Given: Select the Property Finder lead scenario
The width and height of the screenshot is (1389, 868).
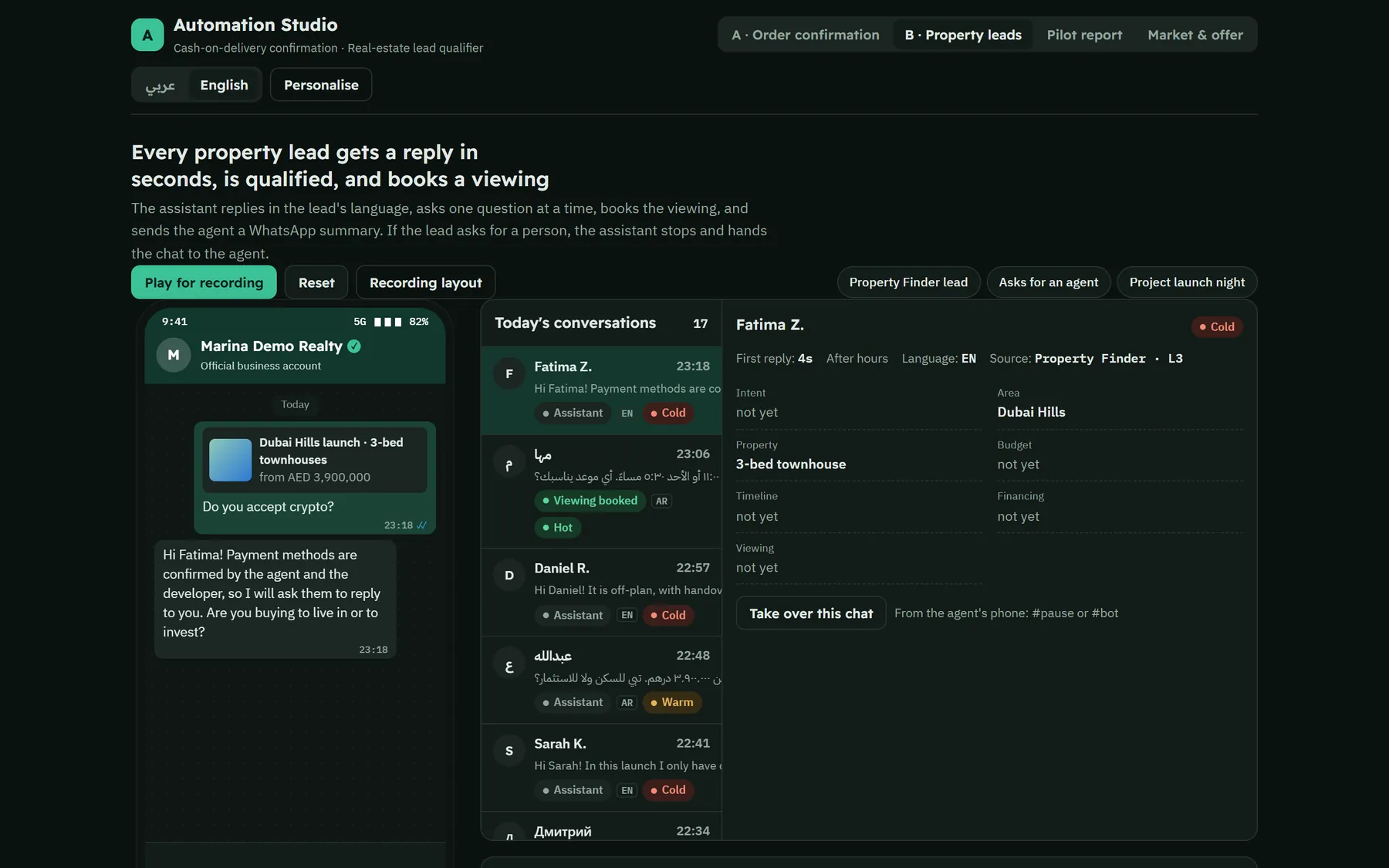Looking at the screenshot, I should (x=908, y=282).
